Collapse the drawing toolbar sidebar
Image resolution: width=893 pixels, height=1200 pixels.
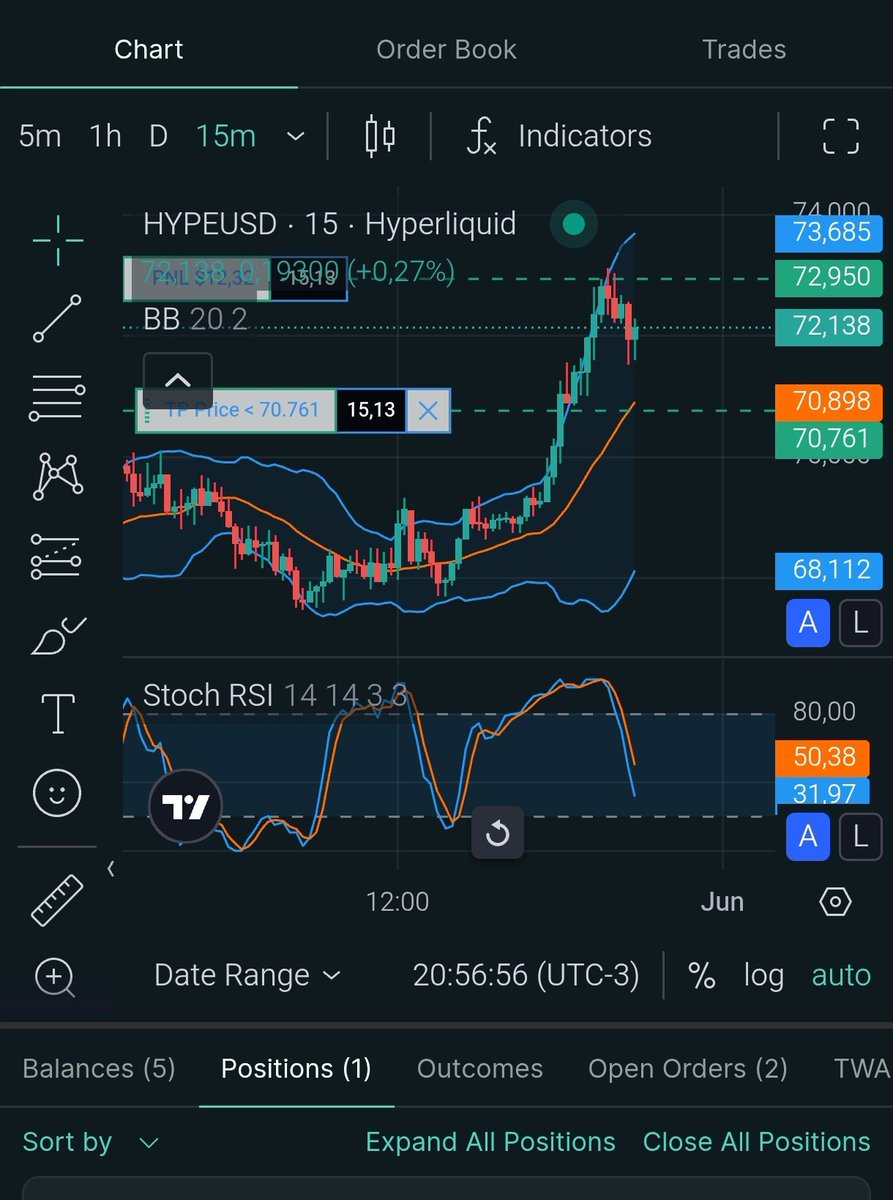pos(110,869)
